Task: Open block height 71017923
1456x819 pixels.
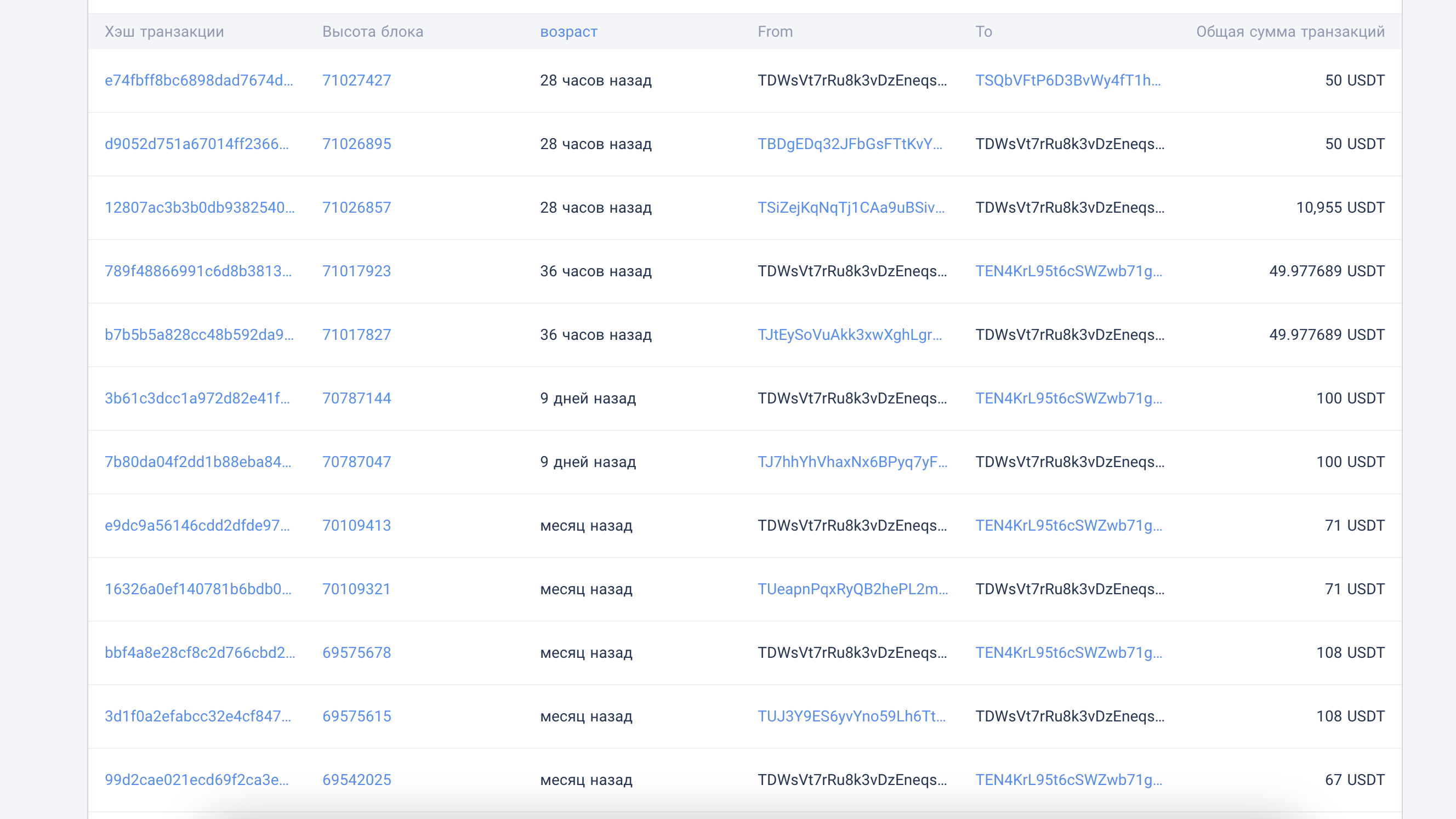Action: tap(357, 271)
